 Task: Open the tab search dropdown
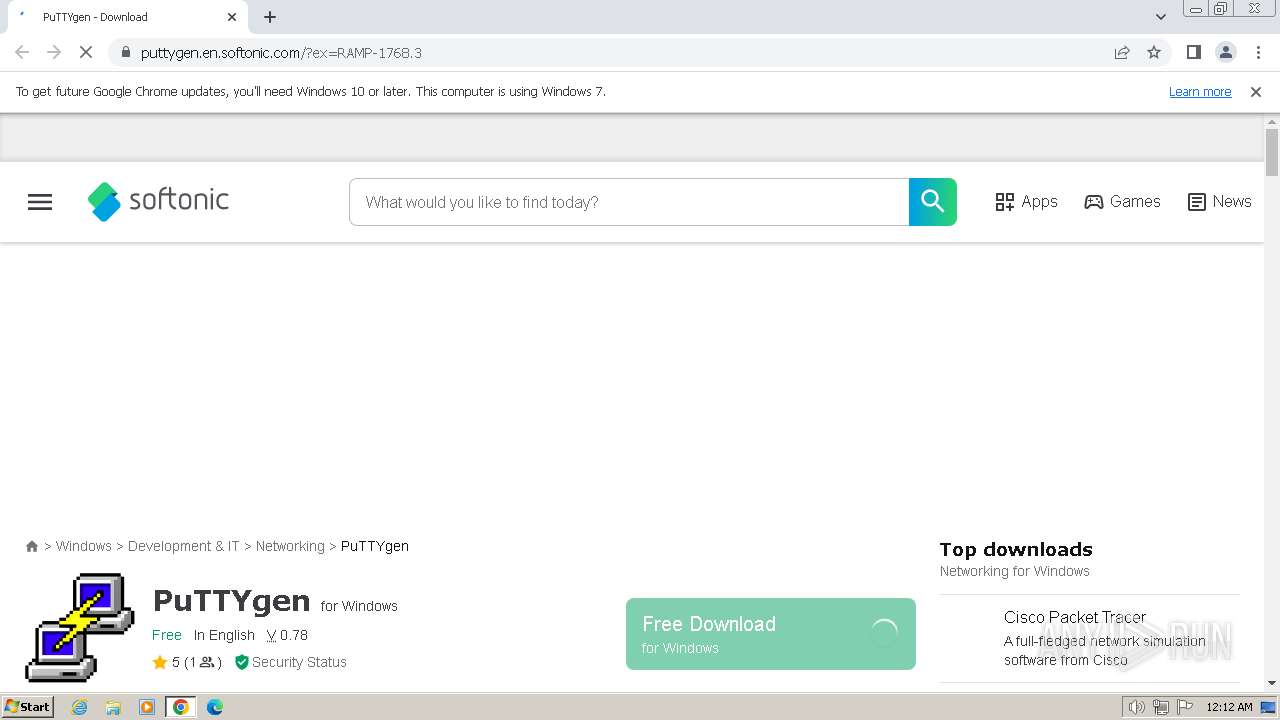point(1160,17)
